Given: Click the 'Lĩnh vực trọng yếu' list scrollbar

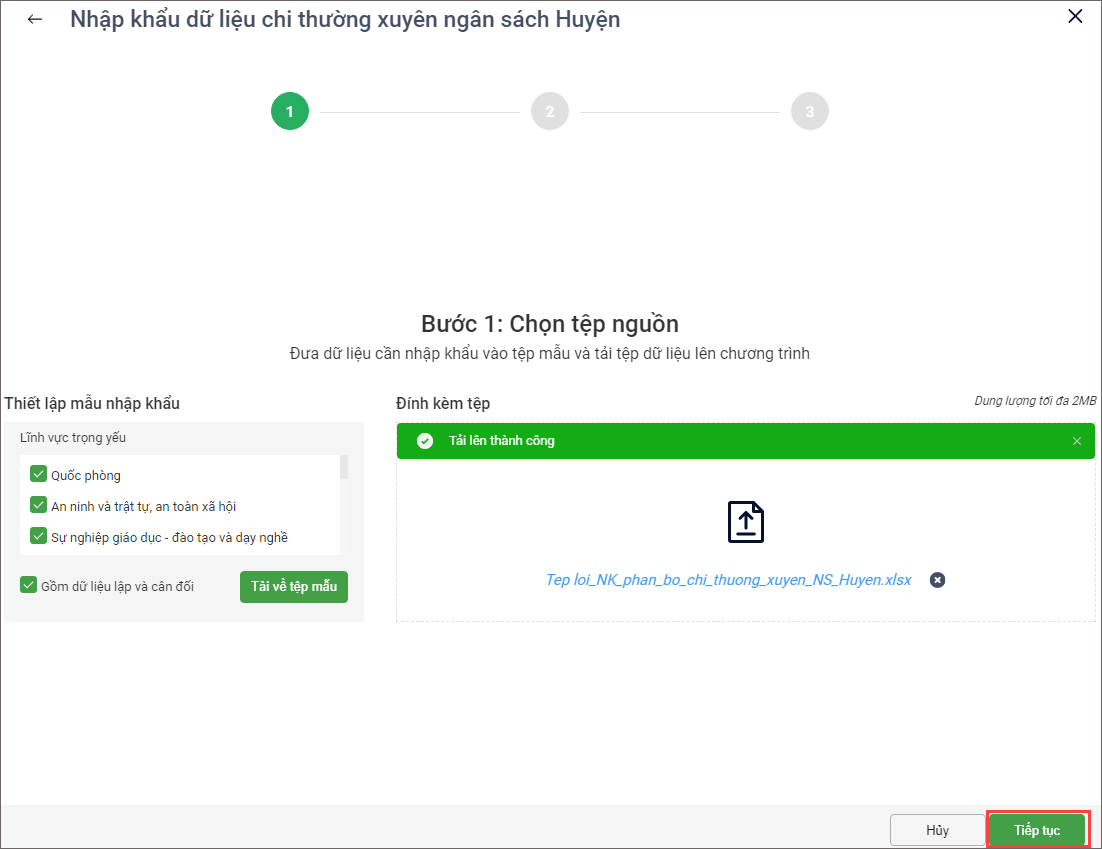Looking at the screenshot, I should pyautogui.click(x=344, y=468).
